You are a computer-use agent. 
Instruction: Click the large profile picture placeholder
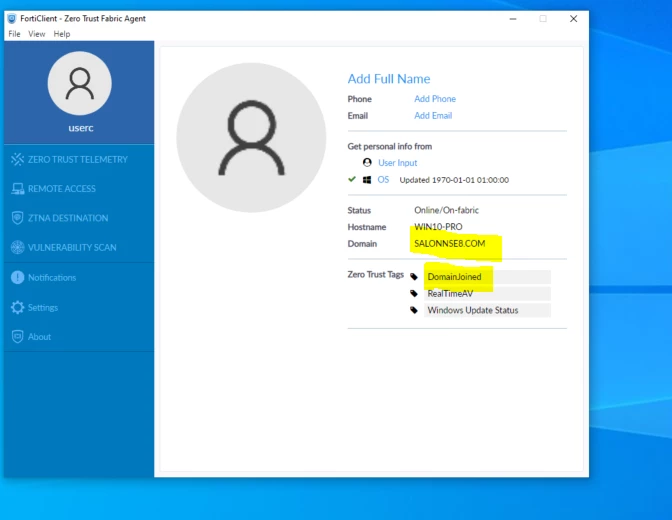coord(251,138)
